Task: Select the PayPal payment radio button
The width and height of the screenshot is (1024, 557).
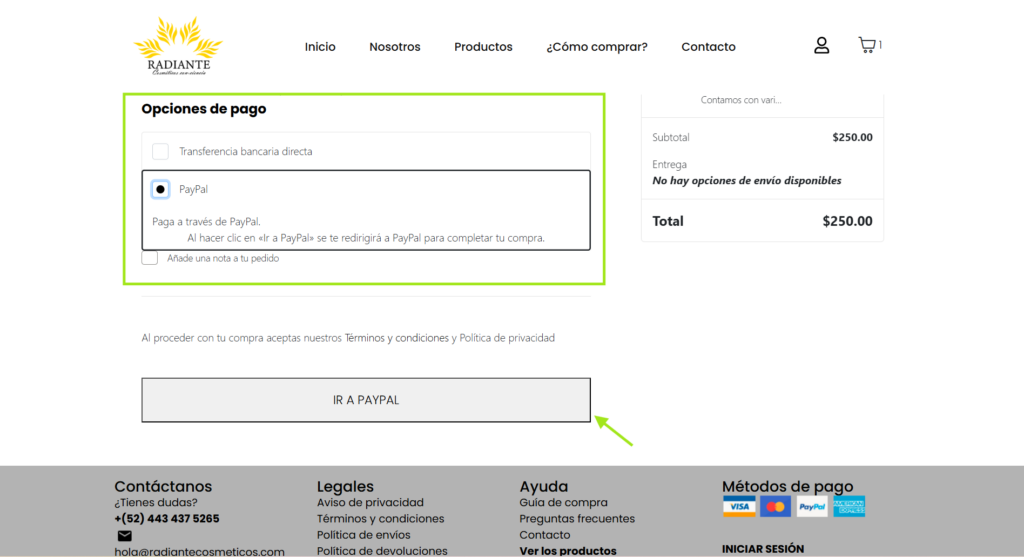Action: coord(161,189)
